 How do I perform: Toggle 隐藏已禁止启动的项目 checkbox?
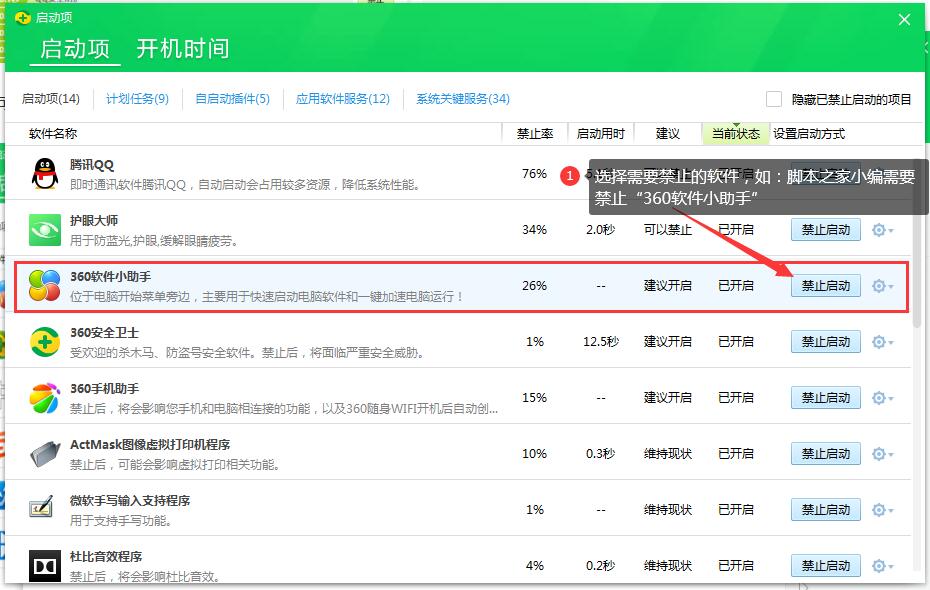click(x=774, y=99)
